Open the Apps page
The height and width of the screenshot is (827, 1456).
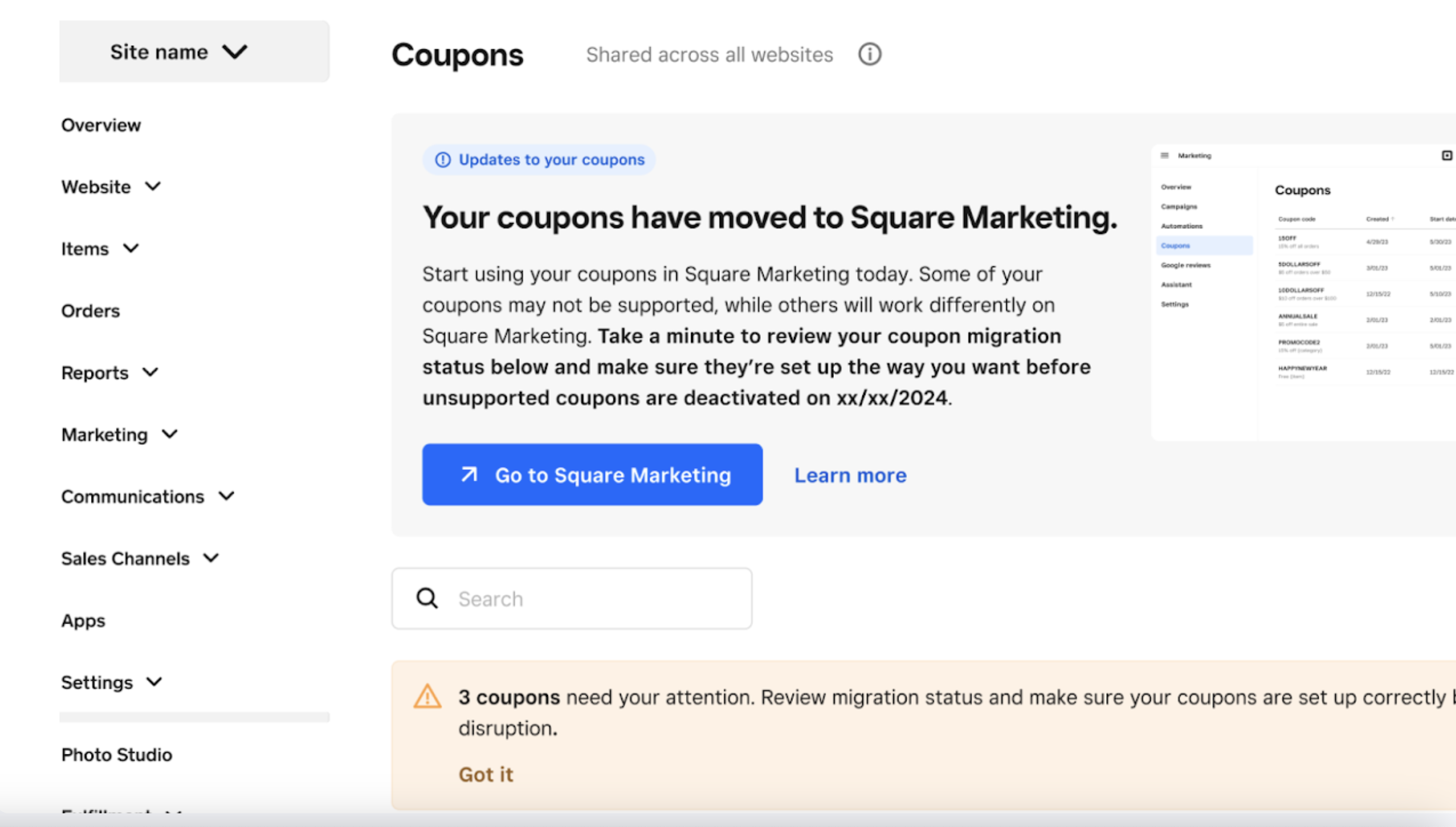tap(83, 621)
